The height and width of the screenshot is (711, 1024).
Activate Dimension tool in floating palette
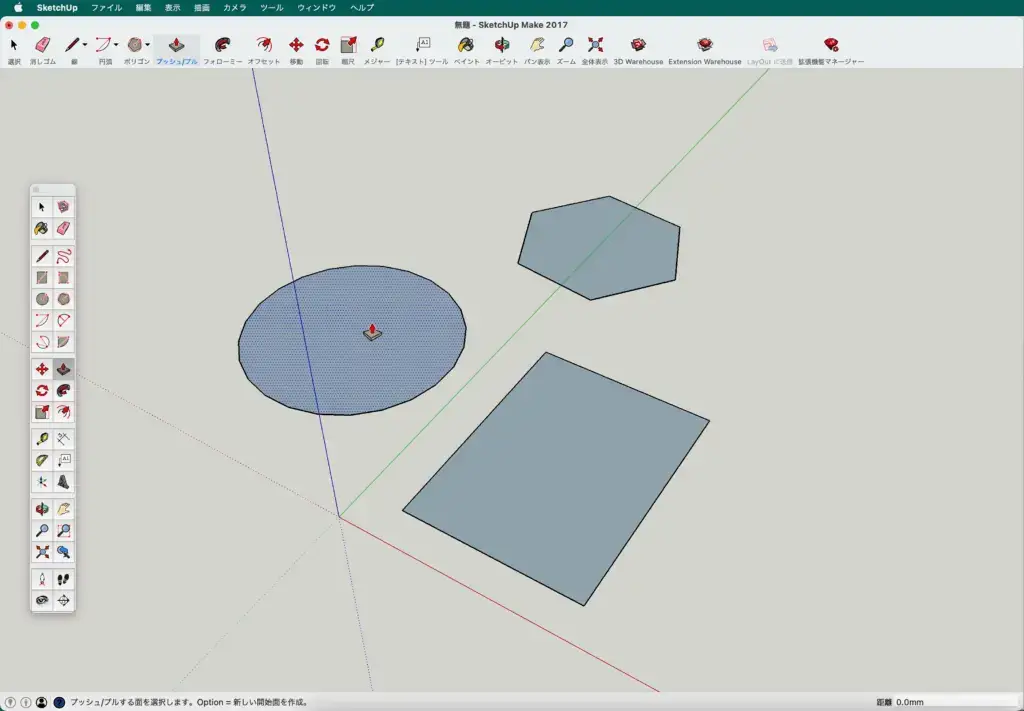pyautogui.click(x=63, y=439)
